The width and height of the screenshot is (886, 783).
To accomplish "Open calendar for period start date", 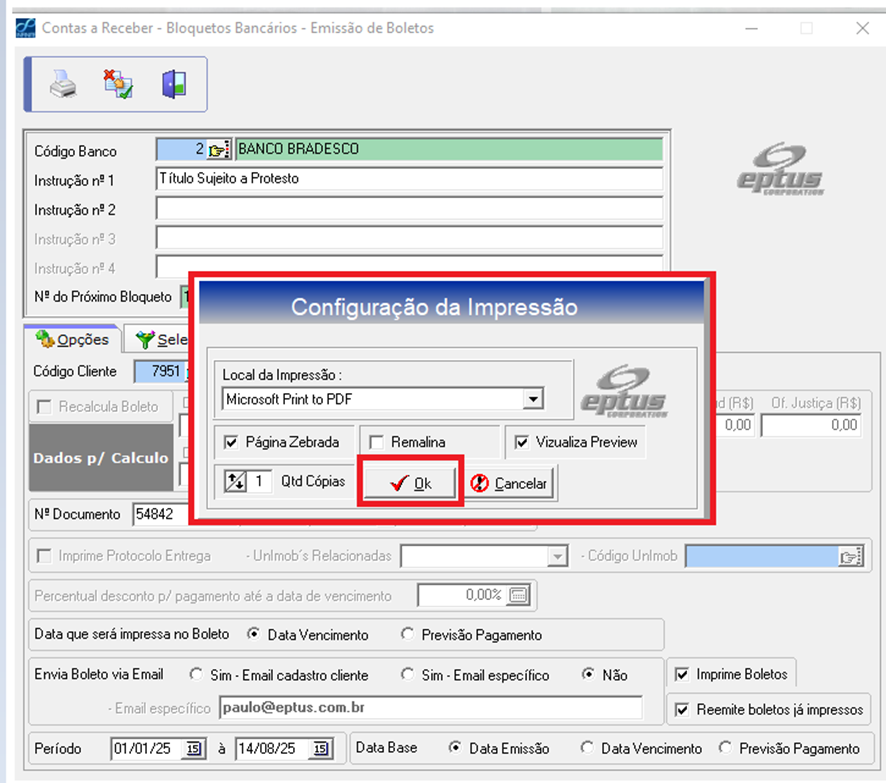I will 193,749.
